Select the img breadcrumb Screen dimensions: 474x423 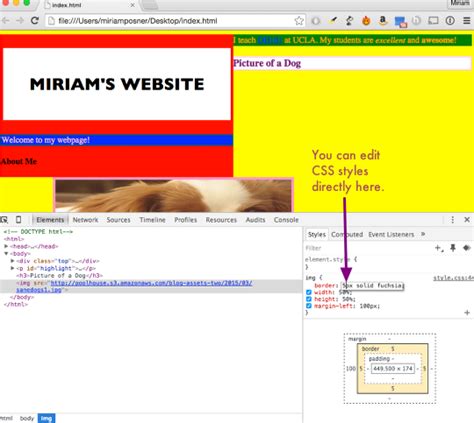click(46, 418)
